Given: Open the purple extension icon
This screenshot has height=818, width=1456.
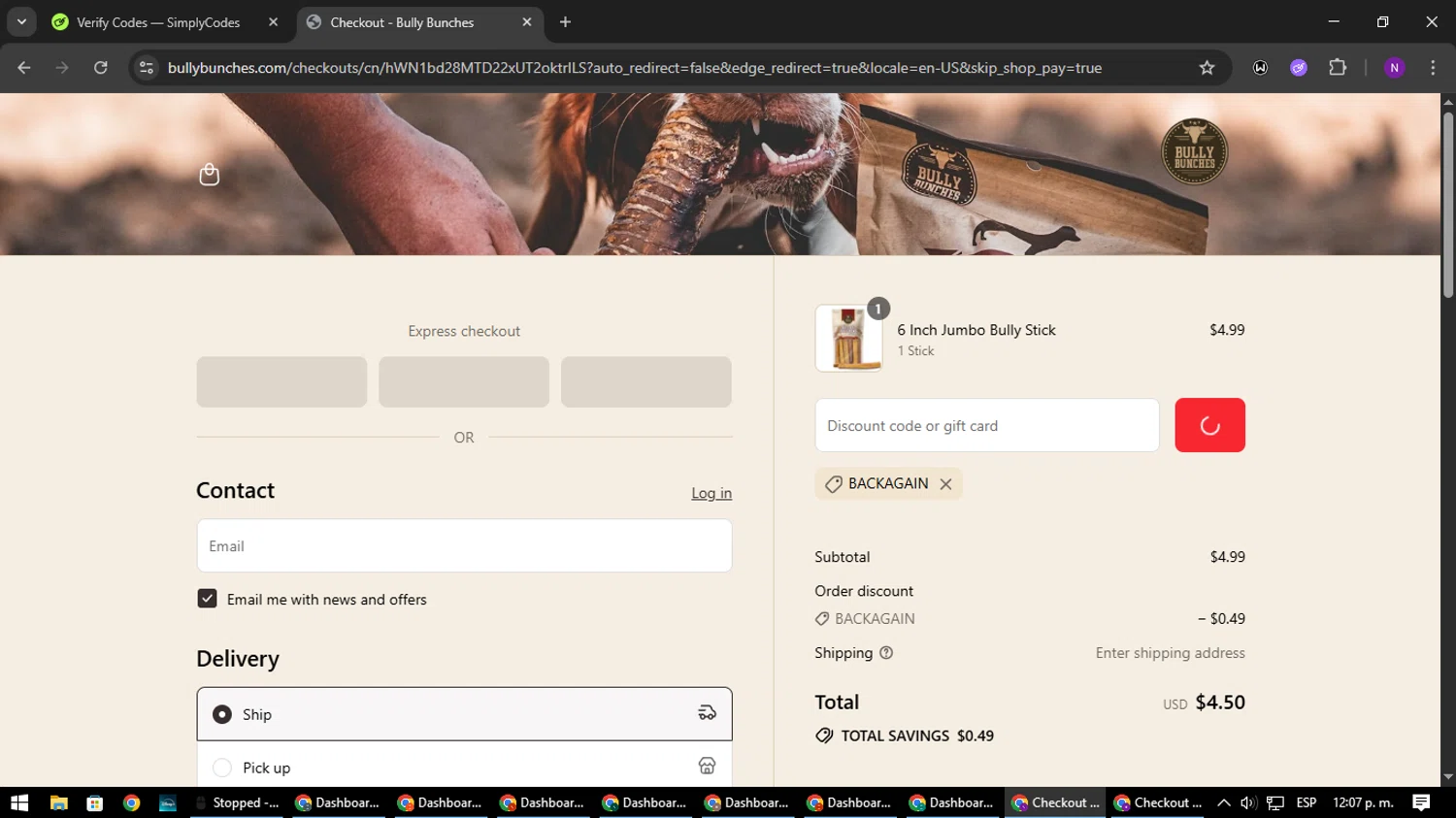Looking at the screenshot, I should click(x=1299, y=68).
